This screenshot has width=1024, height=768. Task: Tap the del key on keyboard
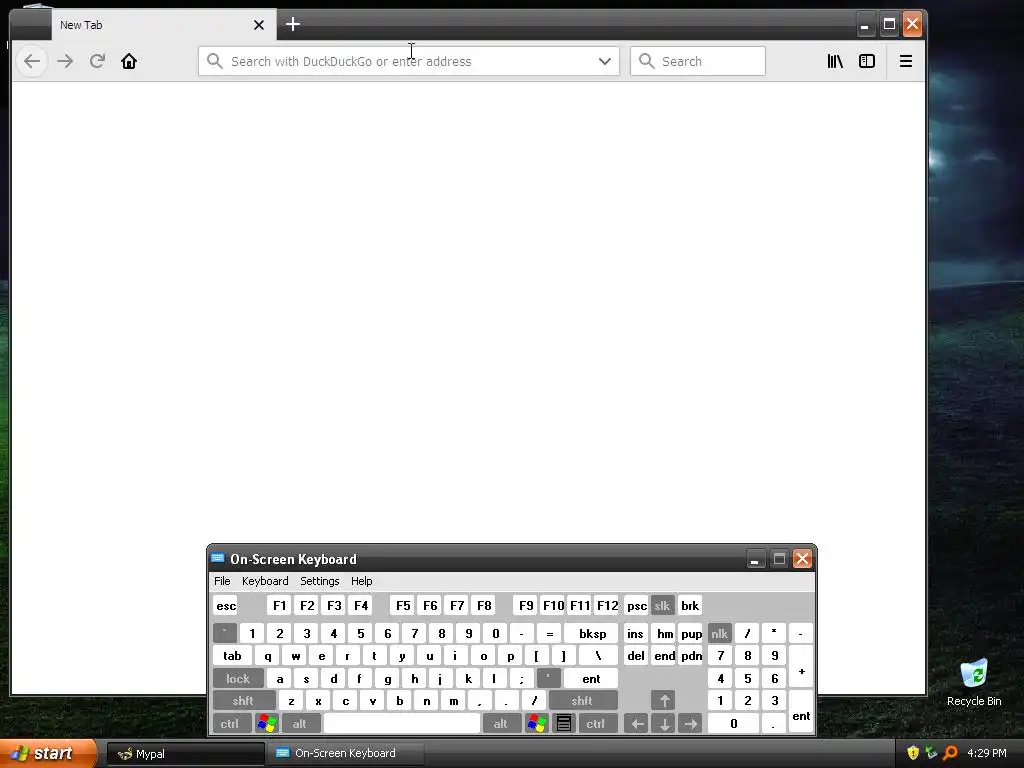pos(636,656)
